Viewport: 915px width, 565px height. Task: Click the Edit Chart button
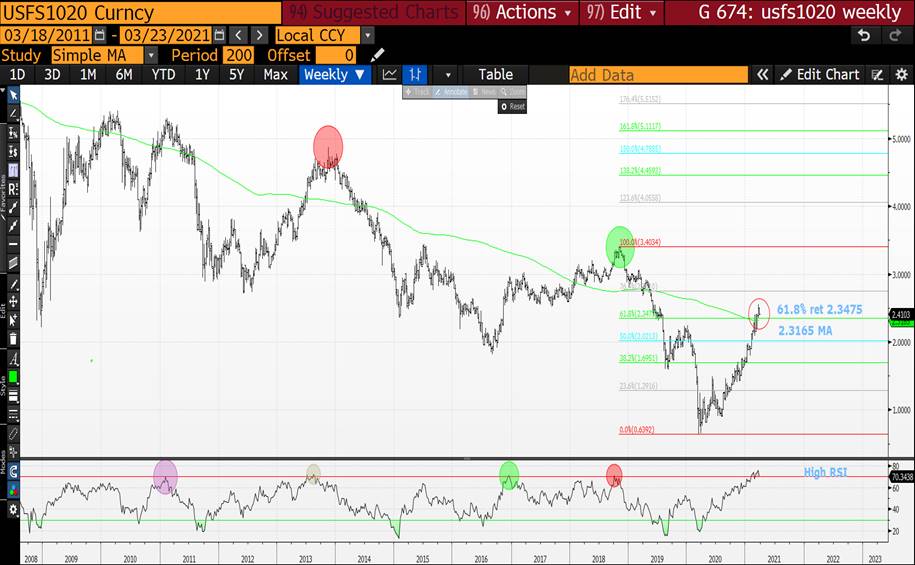pyautogui.click(x=820, y=75)
